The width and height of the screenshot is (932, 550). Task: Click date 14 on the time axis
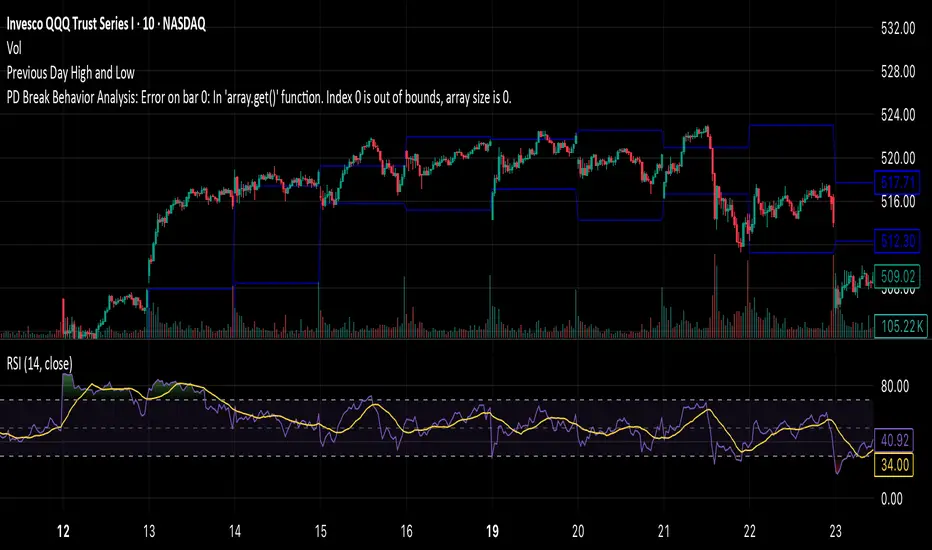click(x=235, y=531)
